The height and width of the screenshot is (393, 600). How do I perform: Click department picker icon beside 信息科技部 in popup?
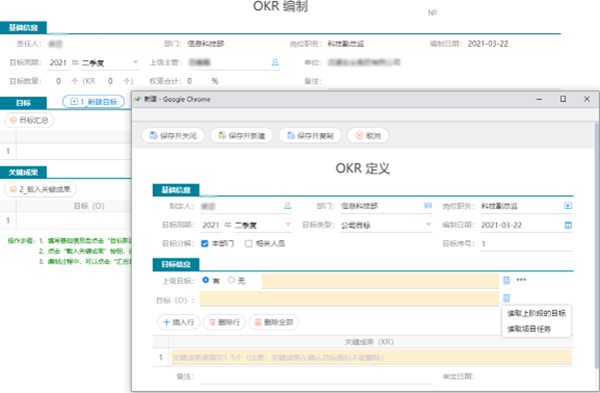pyautogui.click(x=428, y=206)
